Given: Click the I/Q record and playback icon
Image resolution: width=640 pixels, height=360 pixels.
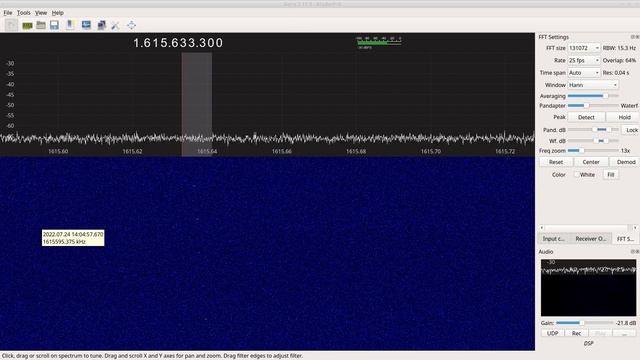Looking at the screenshot, I should click(70, 25).
